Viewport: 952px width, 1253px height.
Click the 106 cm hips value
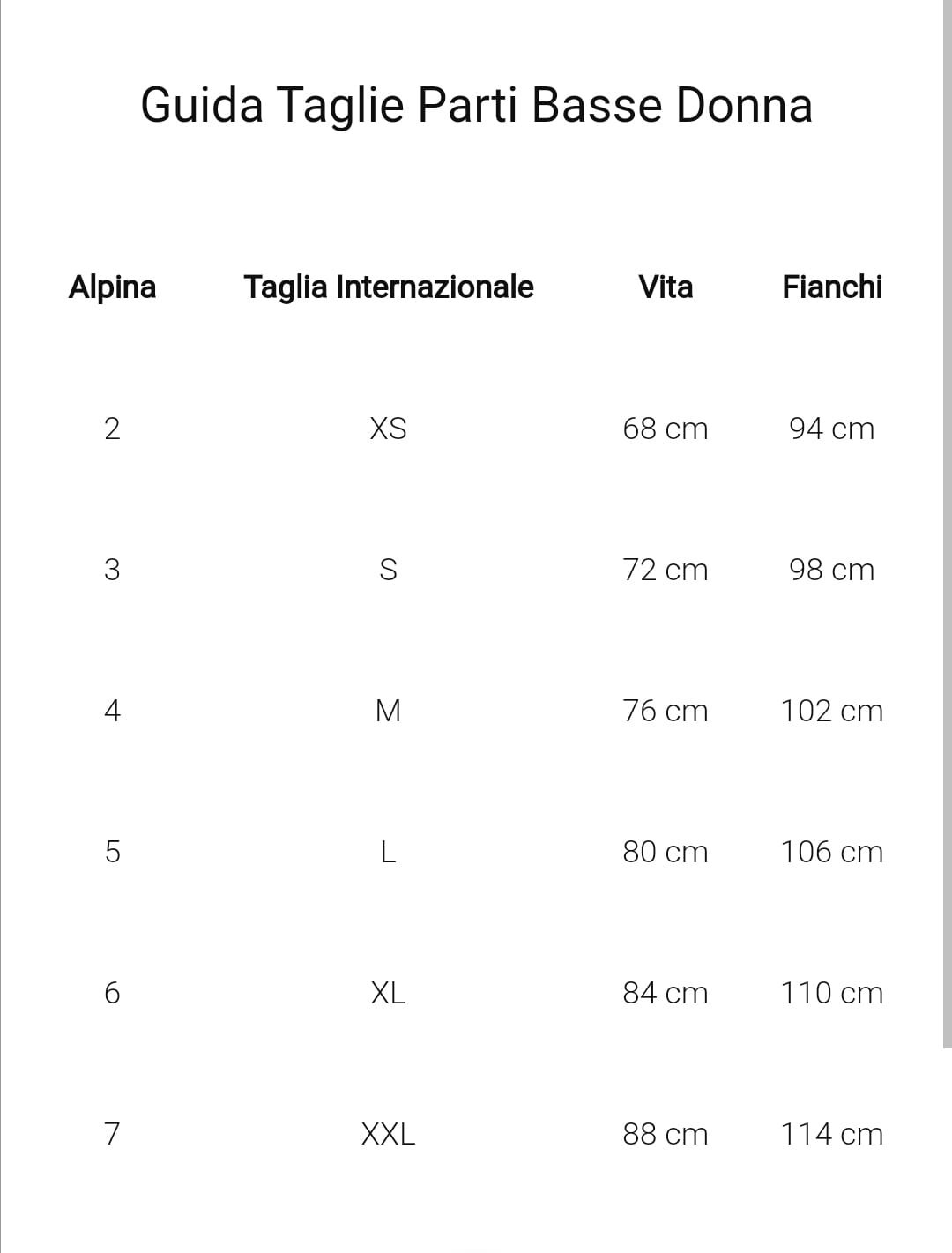tap(831, 852)
